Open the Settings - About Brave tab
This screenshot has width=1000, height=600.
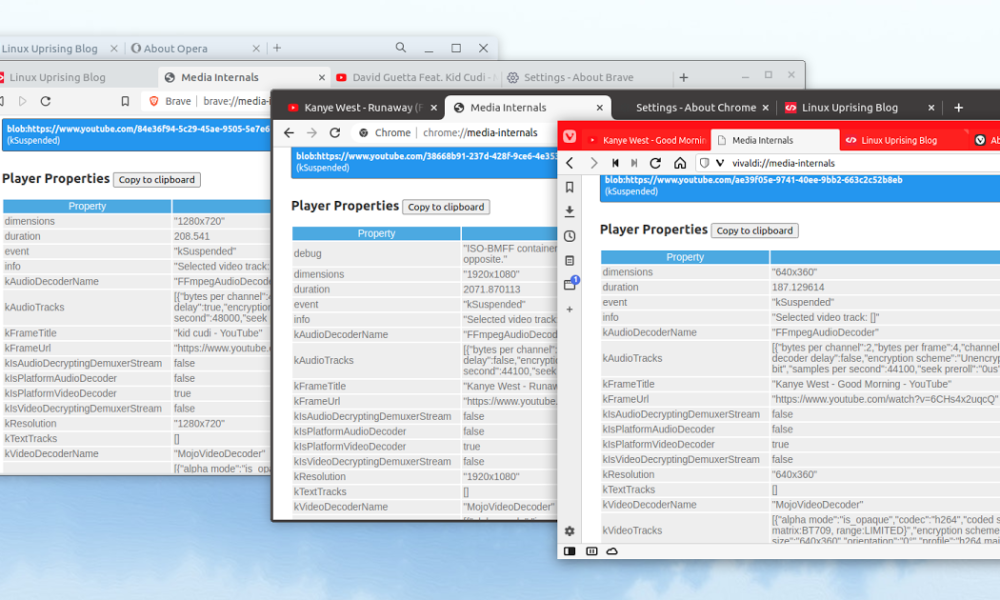[587, 77]
